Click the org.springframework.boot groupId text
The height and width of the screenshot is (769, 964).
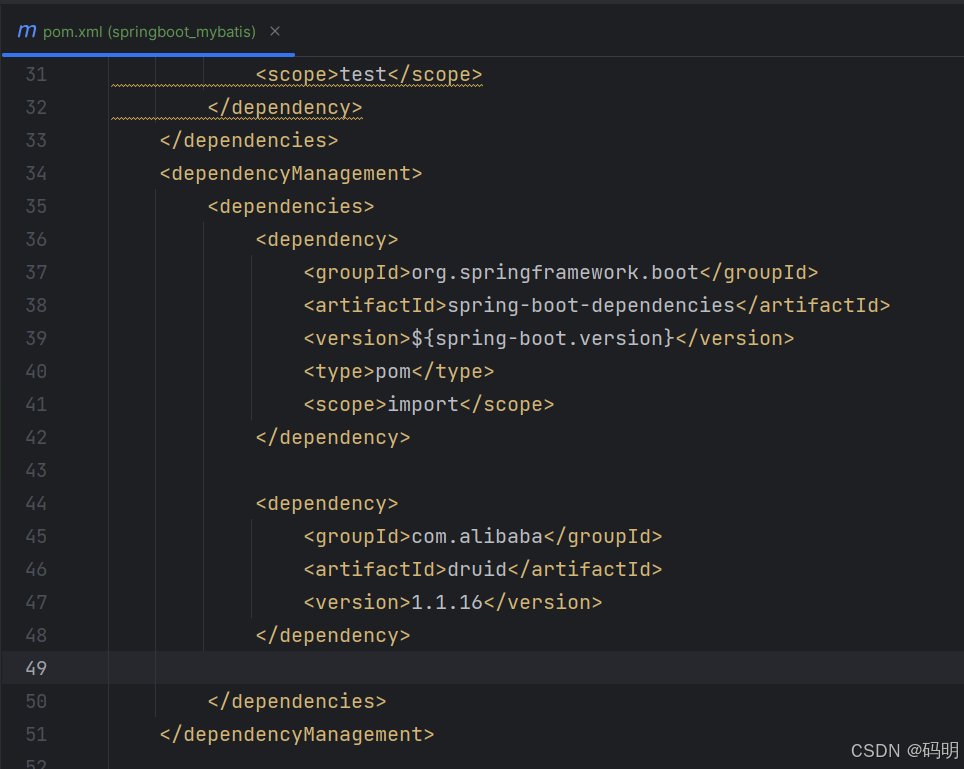coord(557,272)
